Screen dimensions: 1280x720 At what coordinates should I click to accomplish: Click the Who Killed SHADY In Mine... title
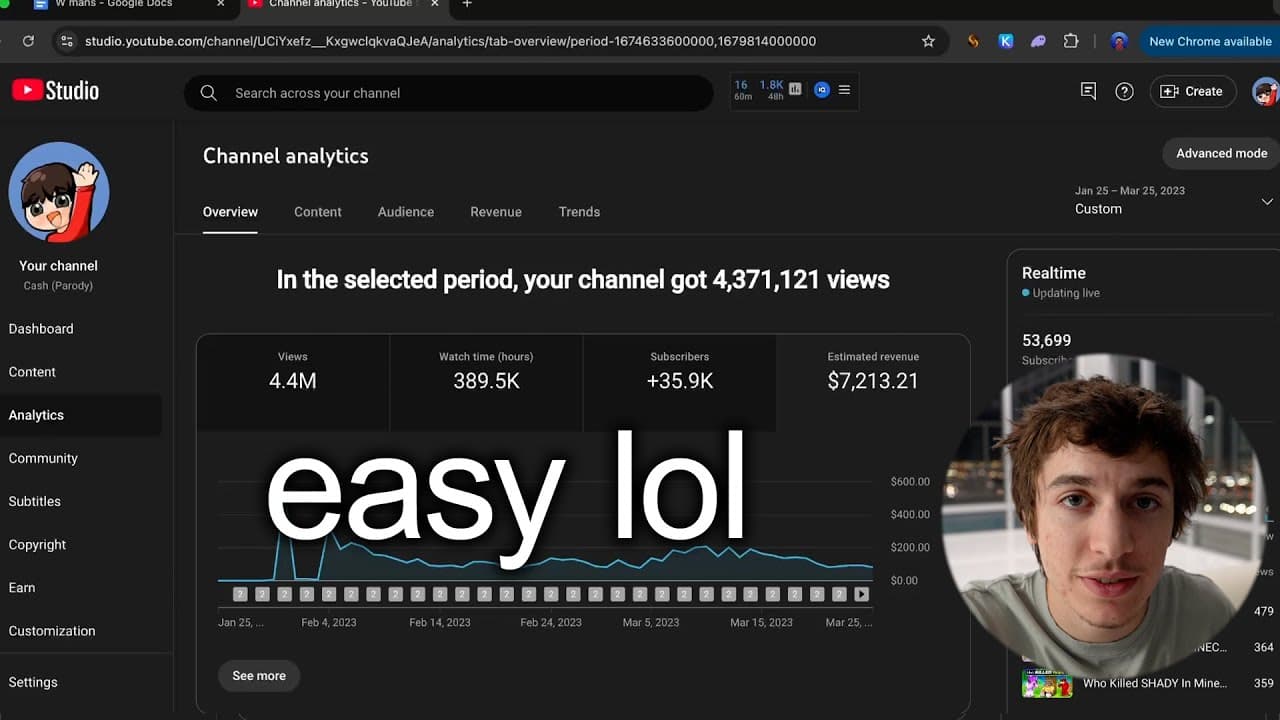click(1154, 684)
